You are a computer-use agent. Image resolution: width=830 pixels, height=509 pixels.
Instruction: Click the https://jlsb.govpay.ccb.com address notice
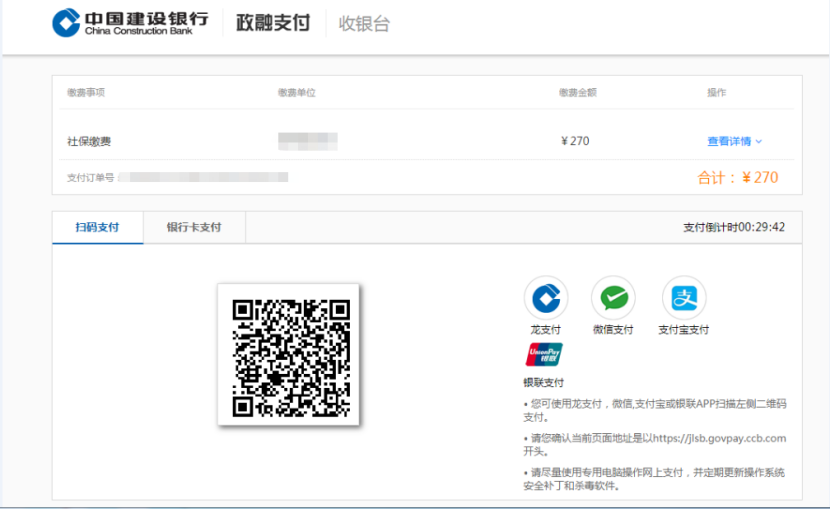tap(655, 444)
